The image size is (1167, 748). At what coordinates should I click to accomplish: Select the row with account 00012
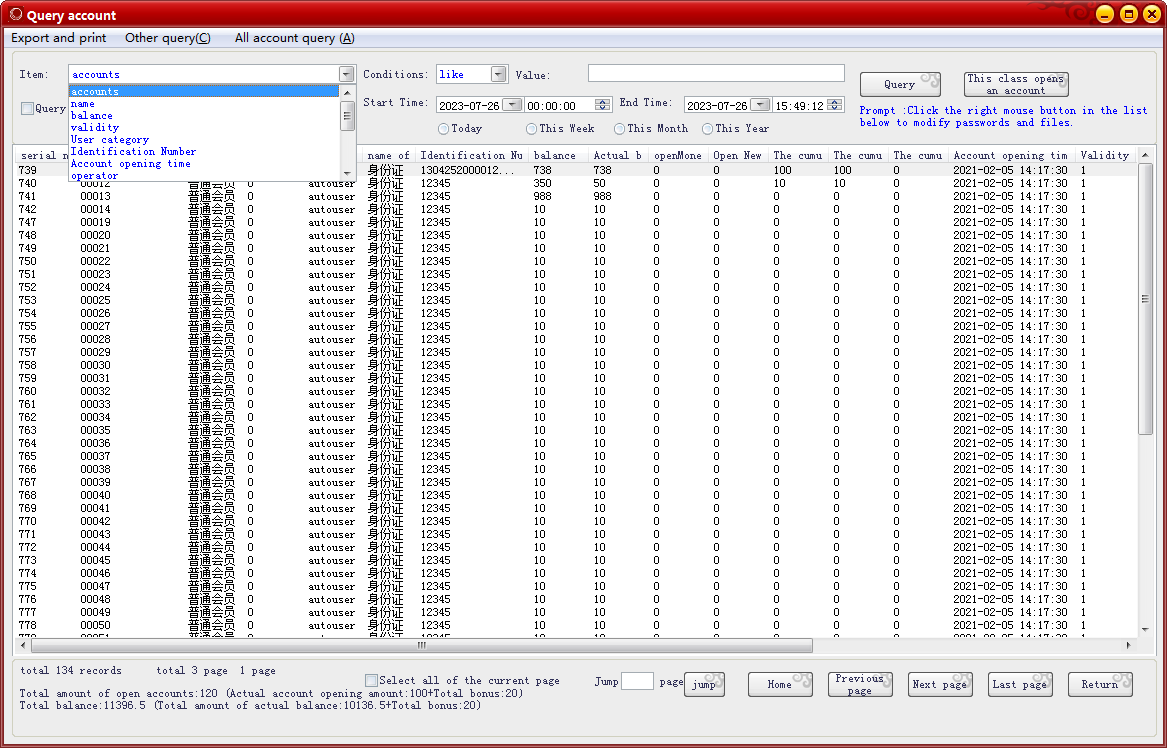(x=575, y=183)
